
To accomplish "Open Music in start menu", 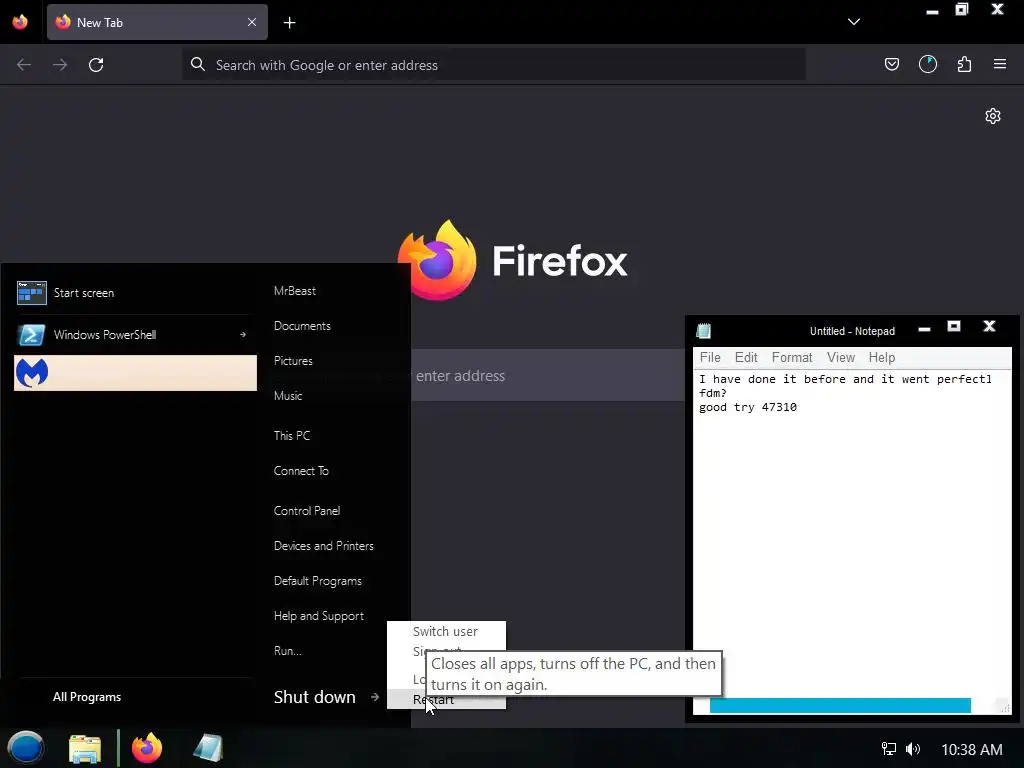I will click(x=288, y=396).
